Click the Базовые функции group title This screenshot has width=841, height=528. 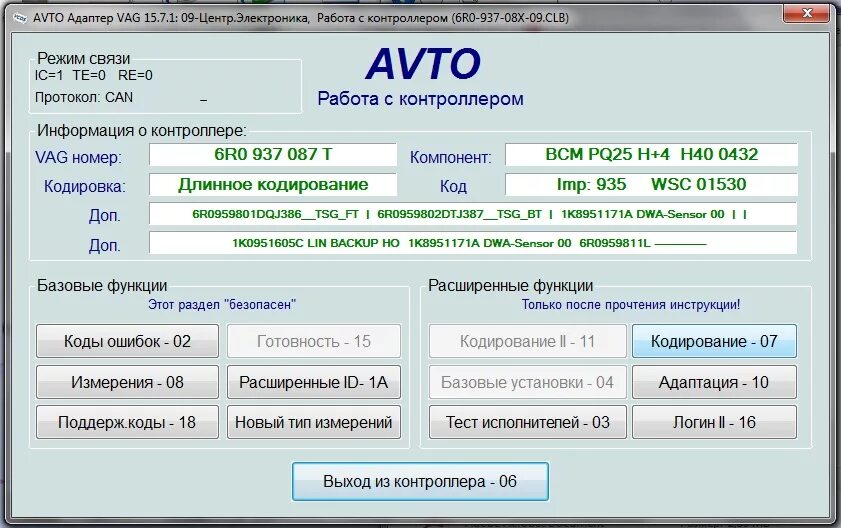(102, 285)
